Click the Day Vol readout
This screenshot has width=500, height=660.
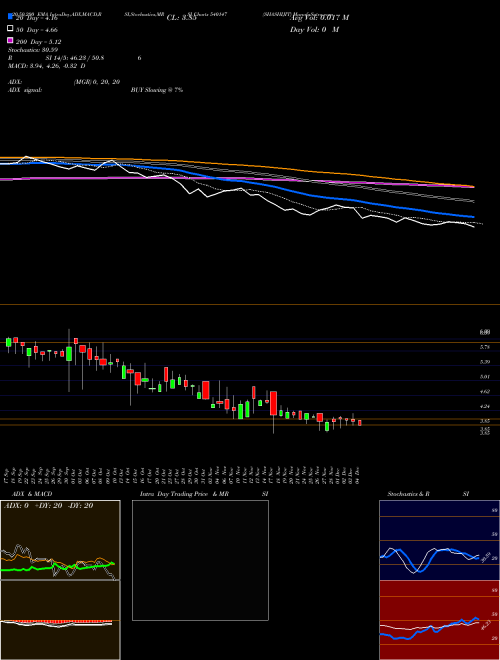[x=314, y=29]
